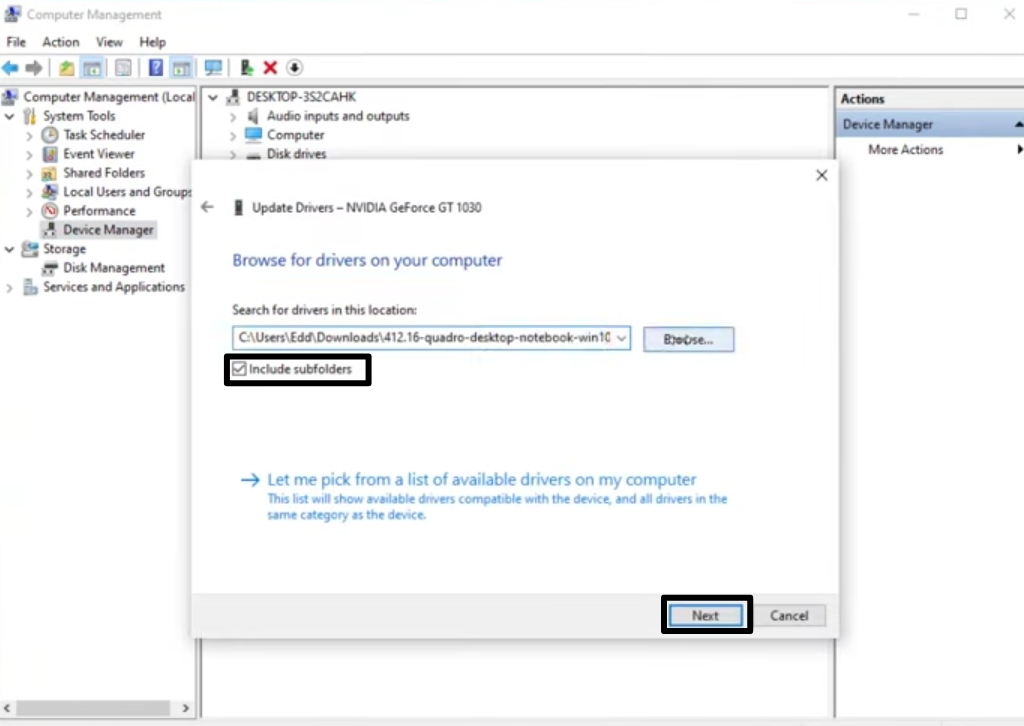Viewport: 1024px width, 726px height.
Task: Open the View menu
Action: point(109,42)
